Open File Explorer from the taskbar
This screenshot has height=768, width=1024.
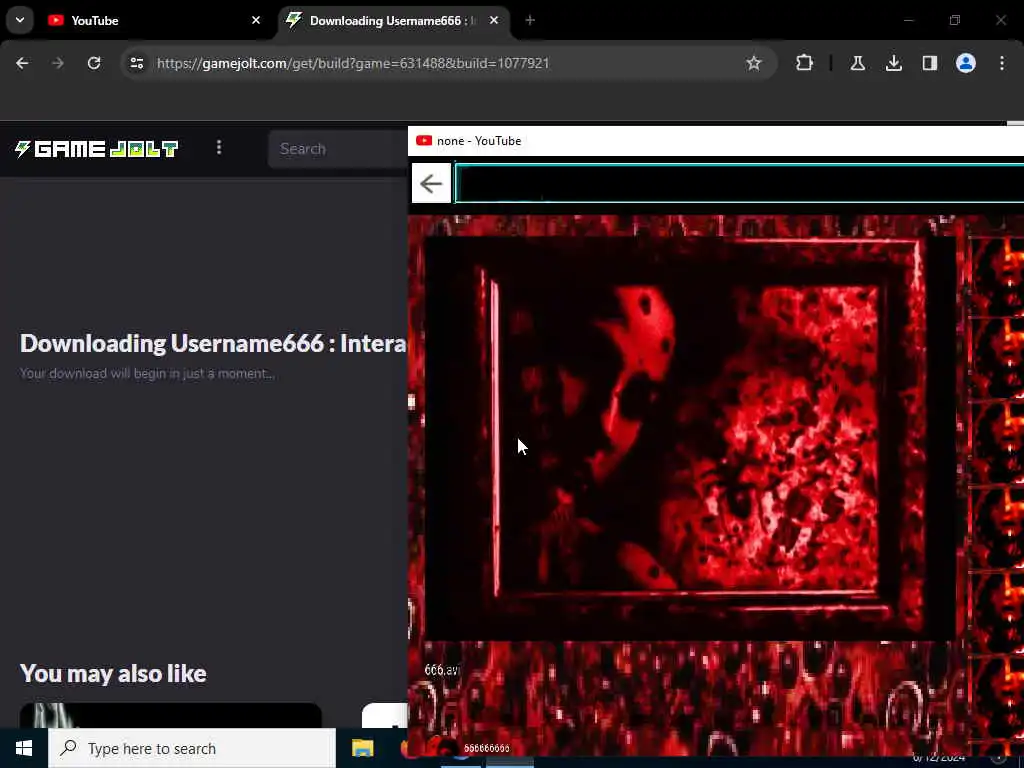coord(362,748)
